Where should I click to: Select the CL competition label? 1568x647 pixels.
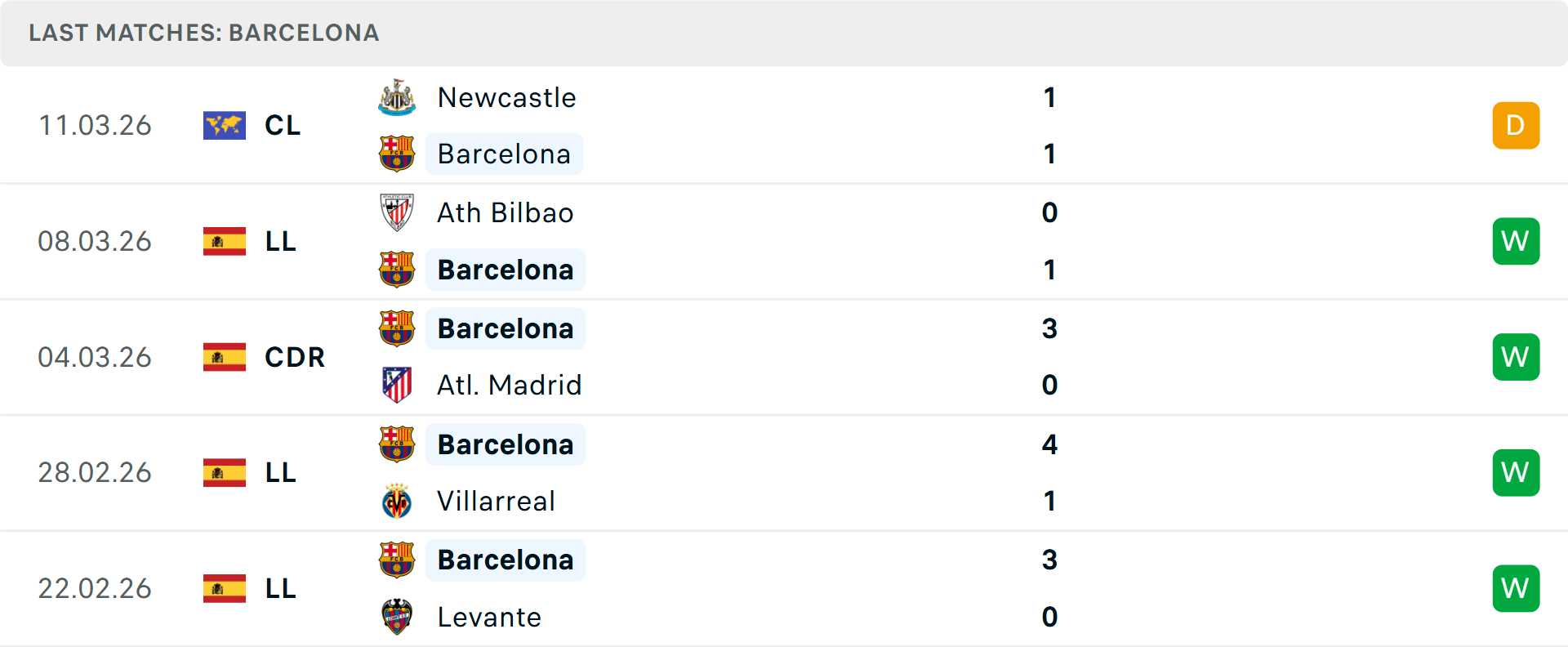(282, 125)
